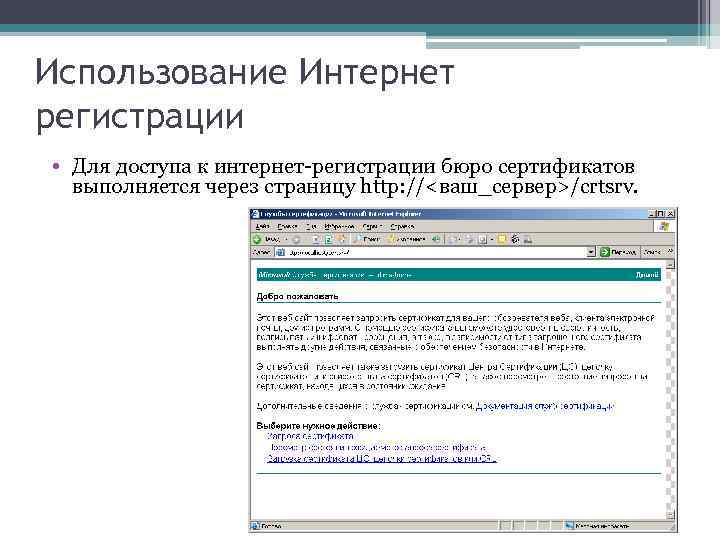The height and width of the screenshot is (540, 720).
Task: Open the Edit (Правка) menu
Action: (287, 227)
